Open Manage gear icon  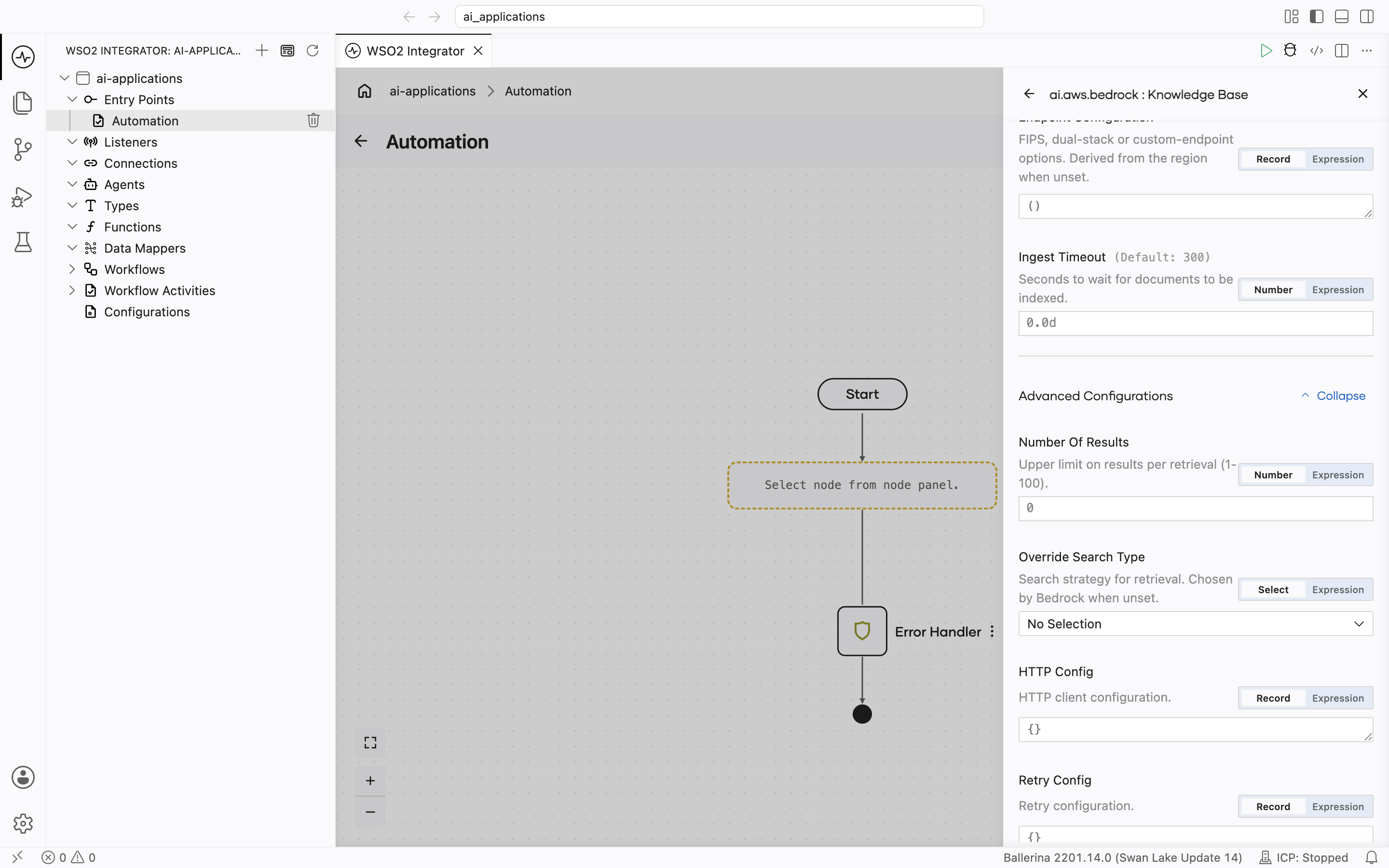pos(23,824)
